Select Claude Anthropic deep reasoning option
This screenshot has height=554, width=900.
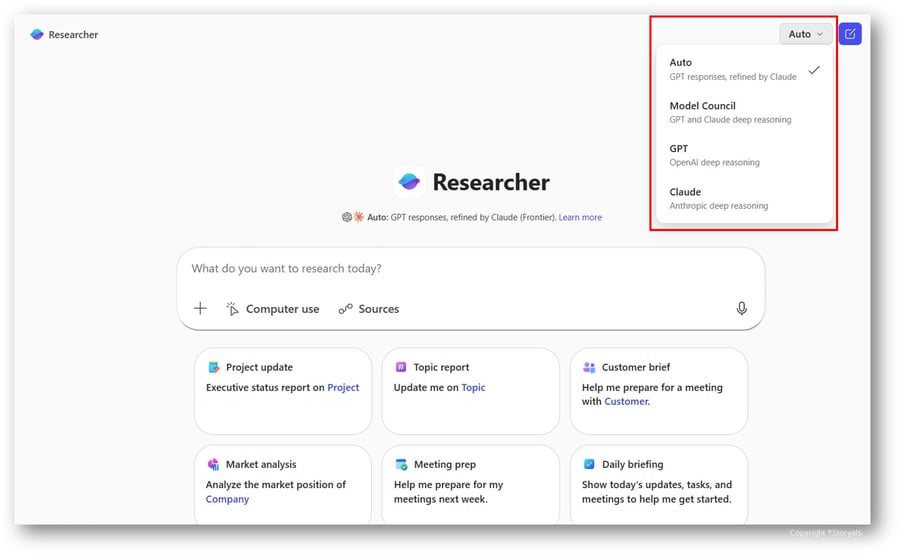tap(744, 198)
